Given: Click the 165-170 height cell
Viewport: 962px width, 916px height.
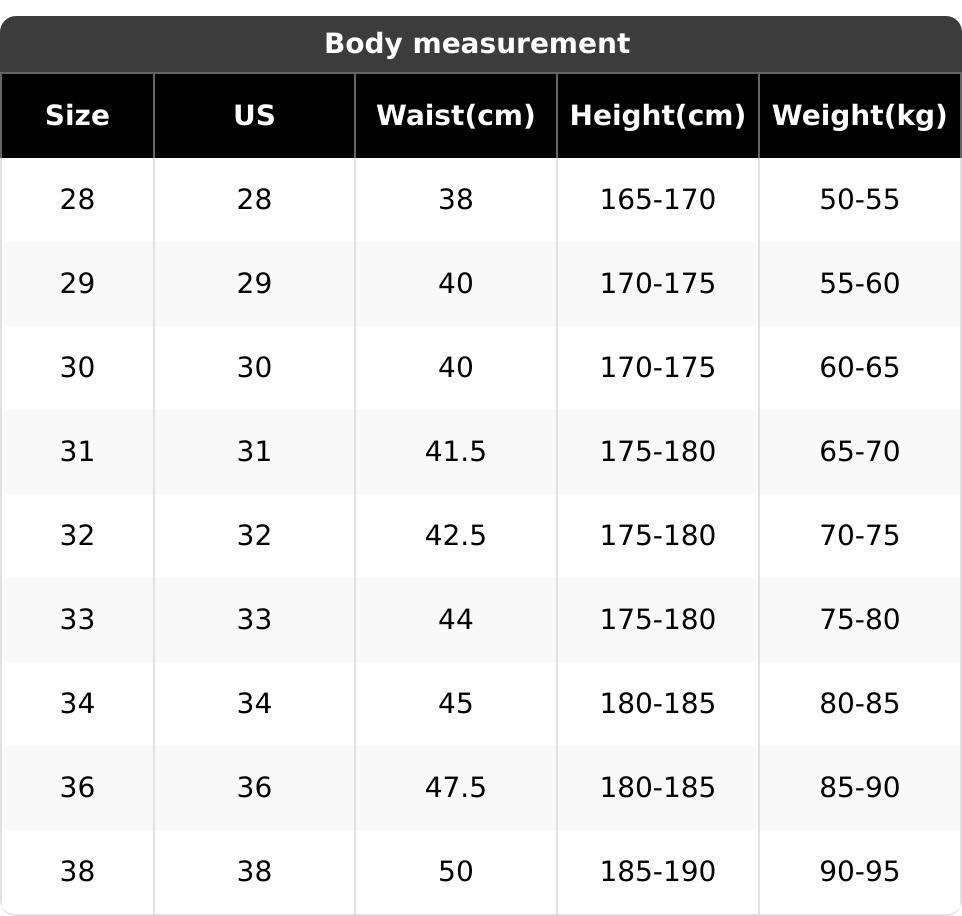Looking at the screenshot, I should 657,200.
